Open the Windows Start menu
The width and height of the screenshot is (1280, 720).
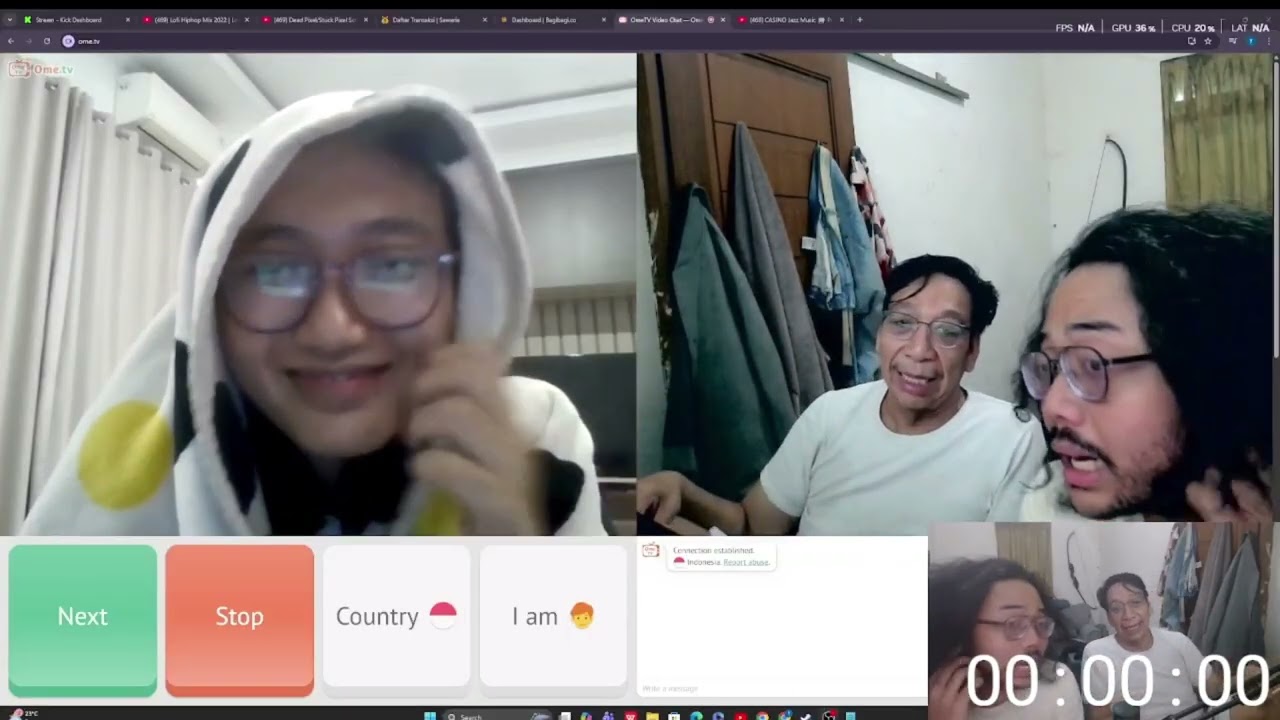pos(430,716)
